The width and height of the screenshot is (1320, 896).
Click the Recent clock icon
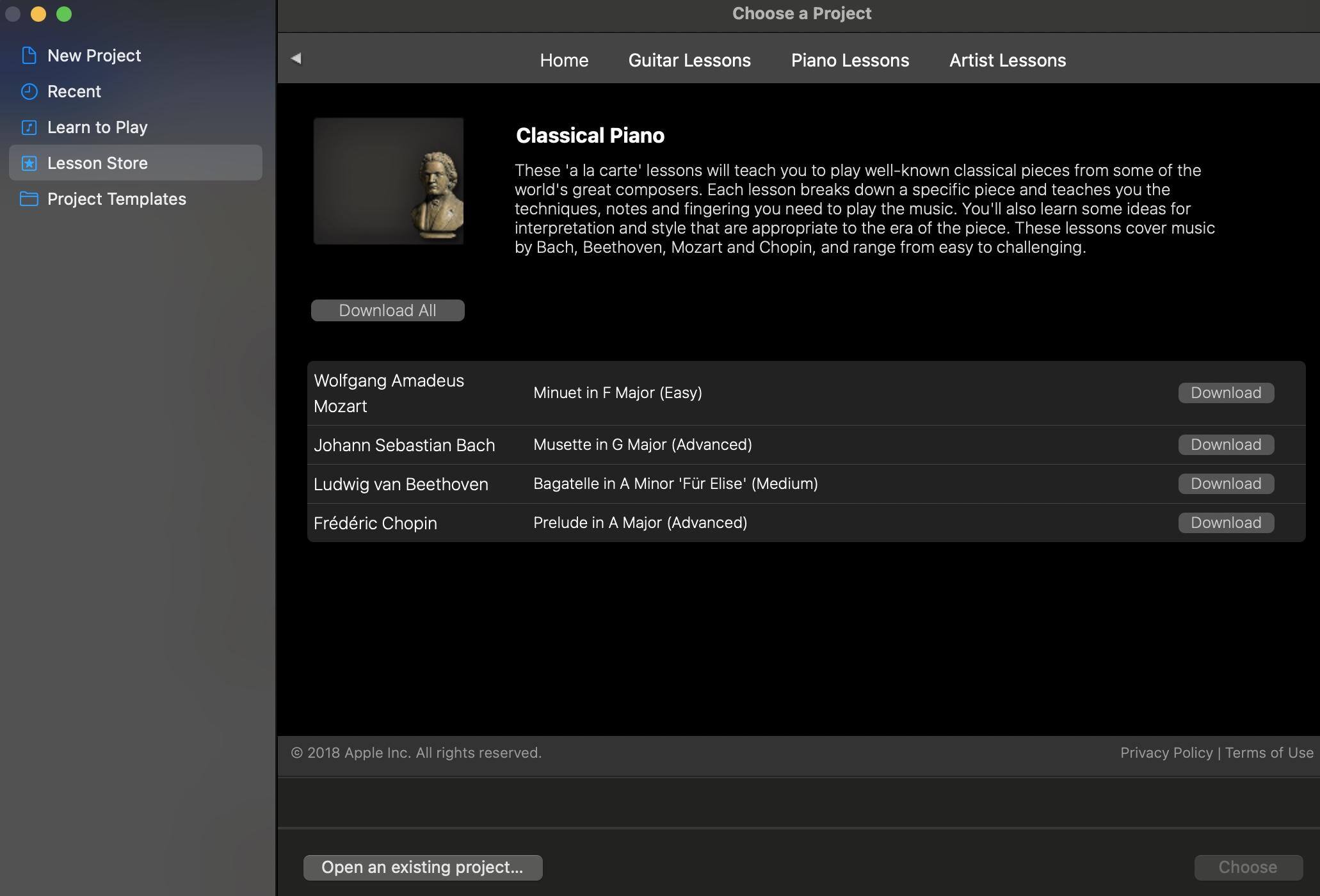click(29, 92)
